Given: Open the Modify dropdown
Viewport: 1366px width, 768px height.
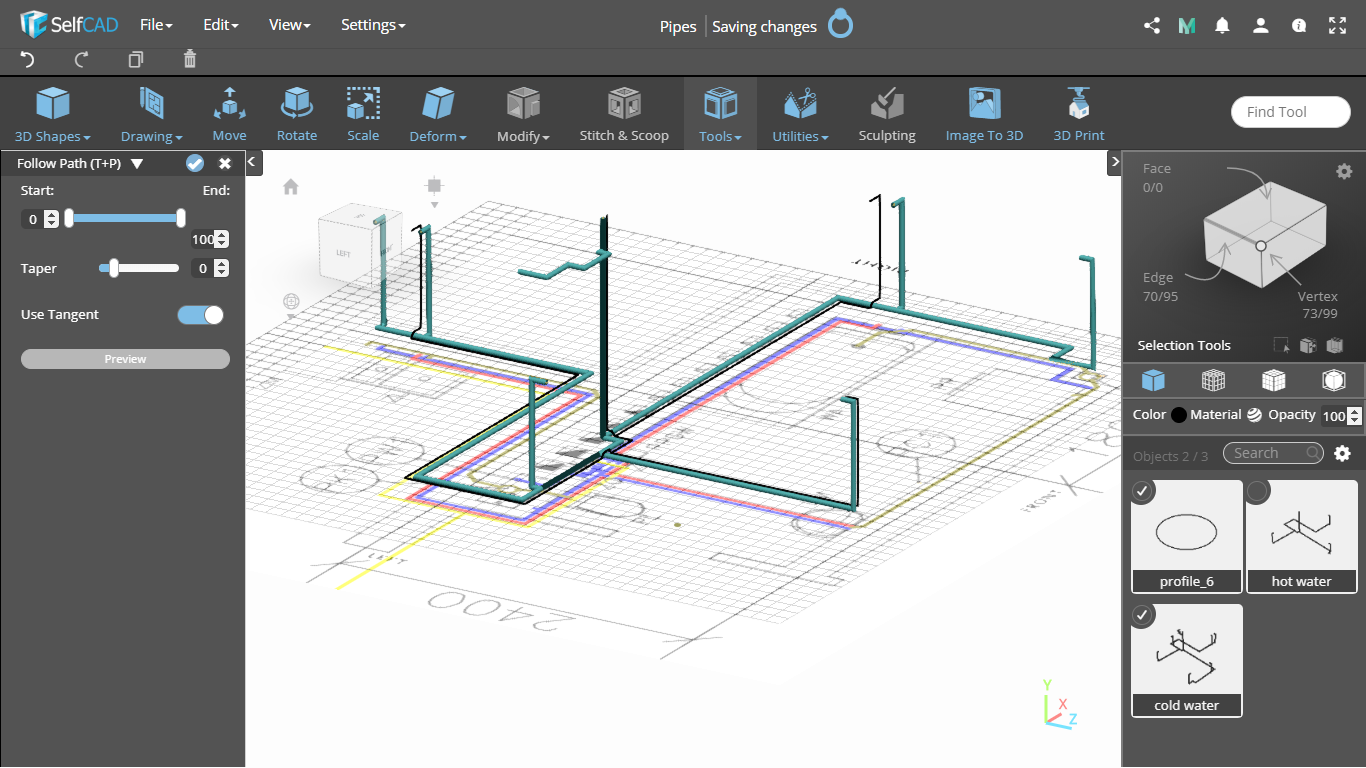Looking at the screenshot, I should coord(523,114).
